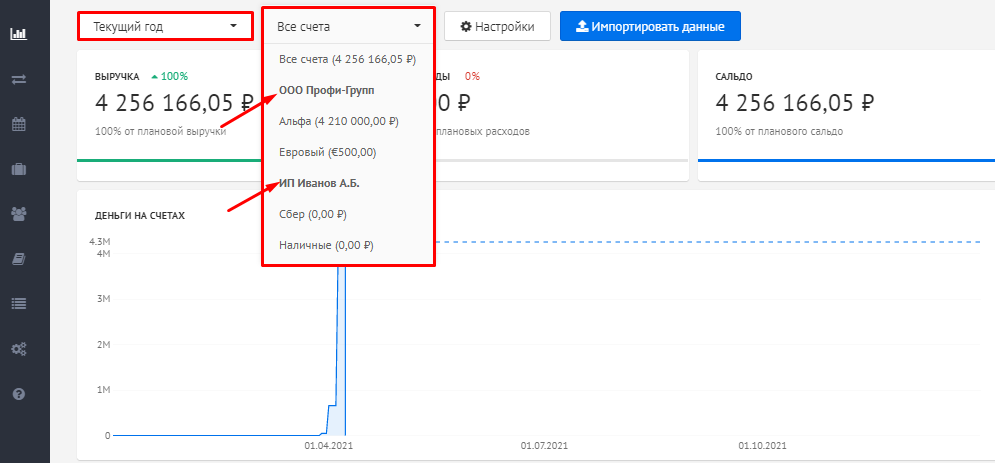The image size is (995, 463).
Task: Open the book icon in sidebar
Action: tap(19, 259)
